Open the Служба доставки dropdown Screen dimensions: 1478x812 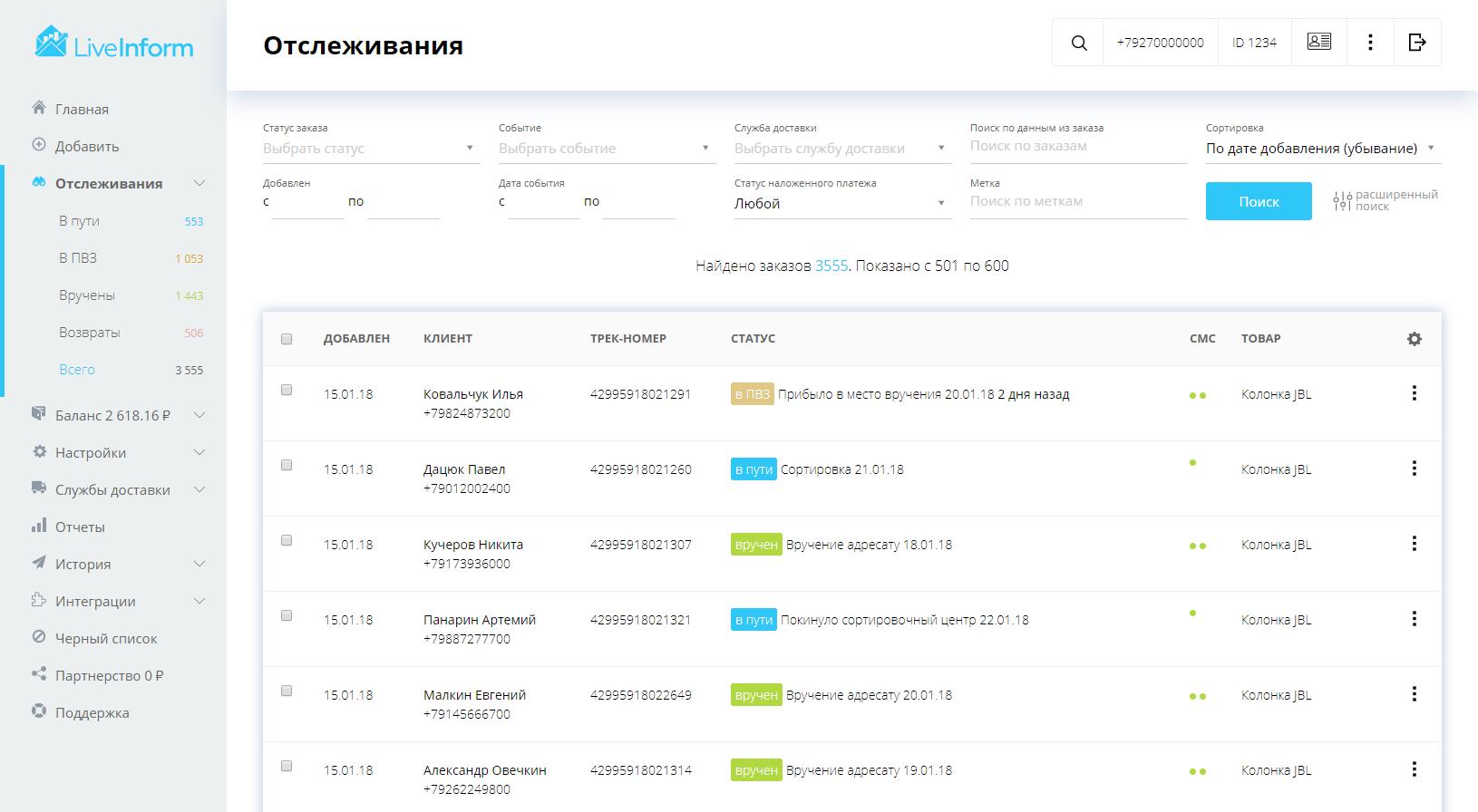click(x=842, y=149)
